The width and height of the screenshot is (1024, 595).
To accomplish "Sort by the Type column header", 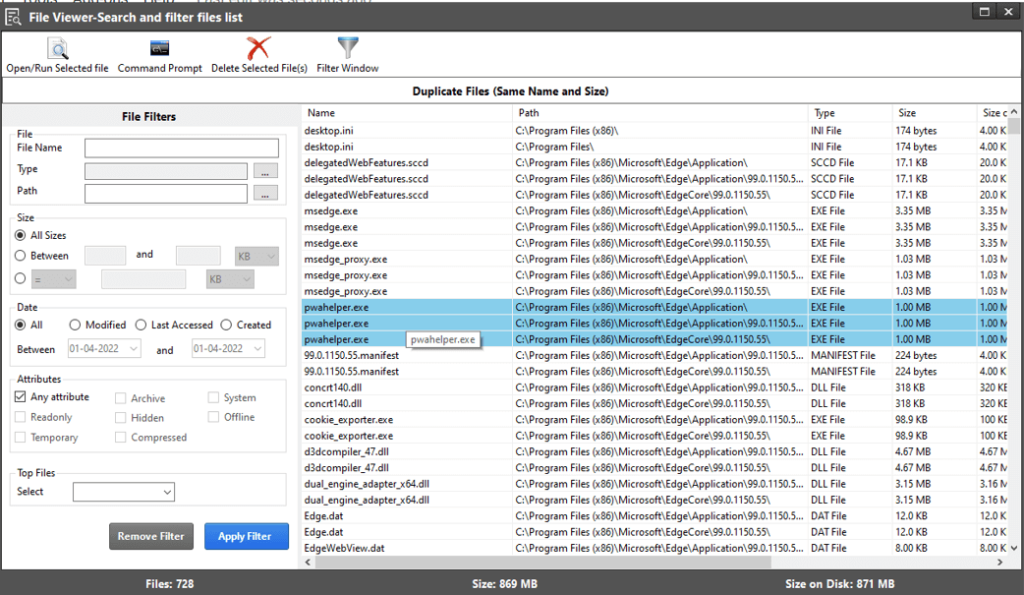I will click(850, 113).
